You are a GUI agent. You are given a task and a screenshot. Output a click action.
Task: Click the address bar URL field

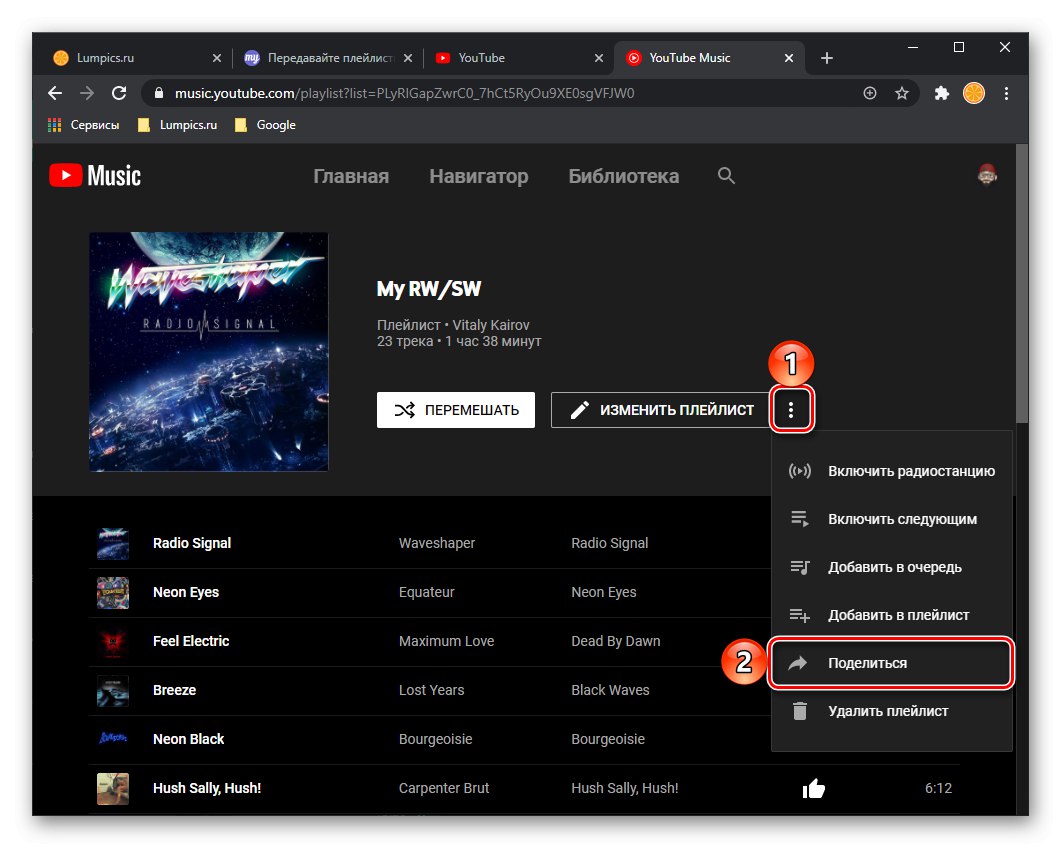pos(501,93)
